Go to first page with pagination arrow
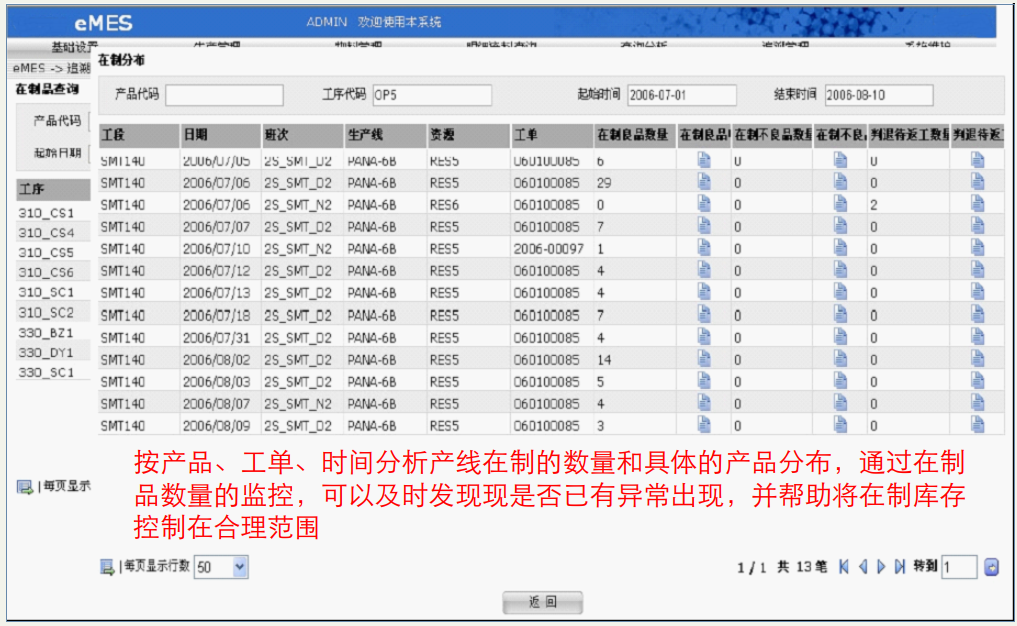This screenshot has height=626, width=1017. tap(843, 567)
